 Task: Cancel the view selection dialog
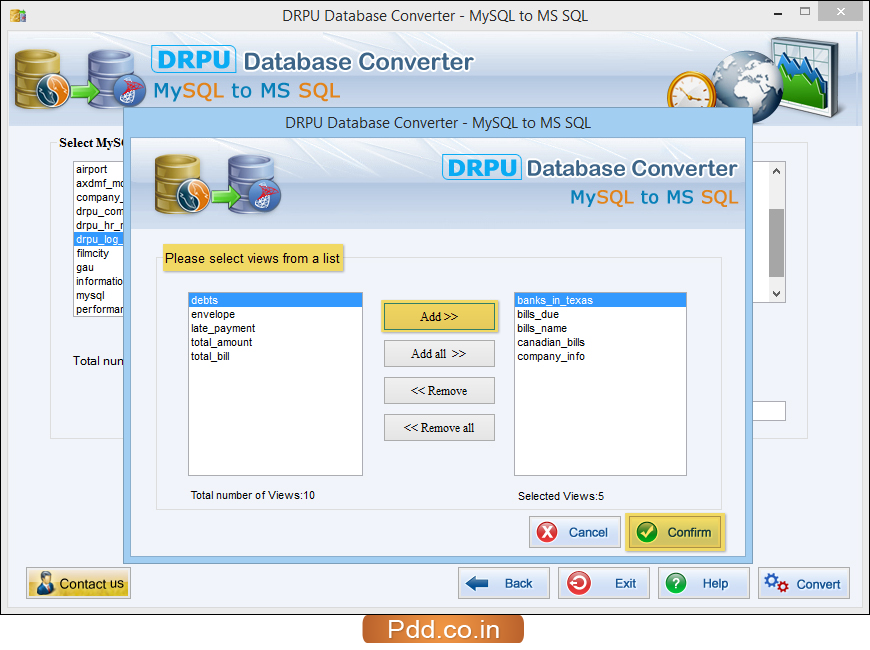575,532
